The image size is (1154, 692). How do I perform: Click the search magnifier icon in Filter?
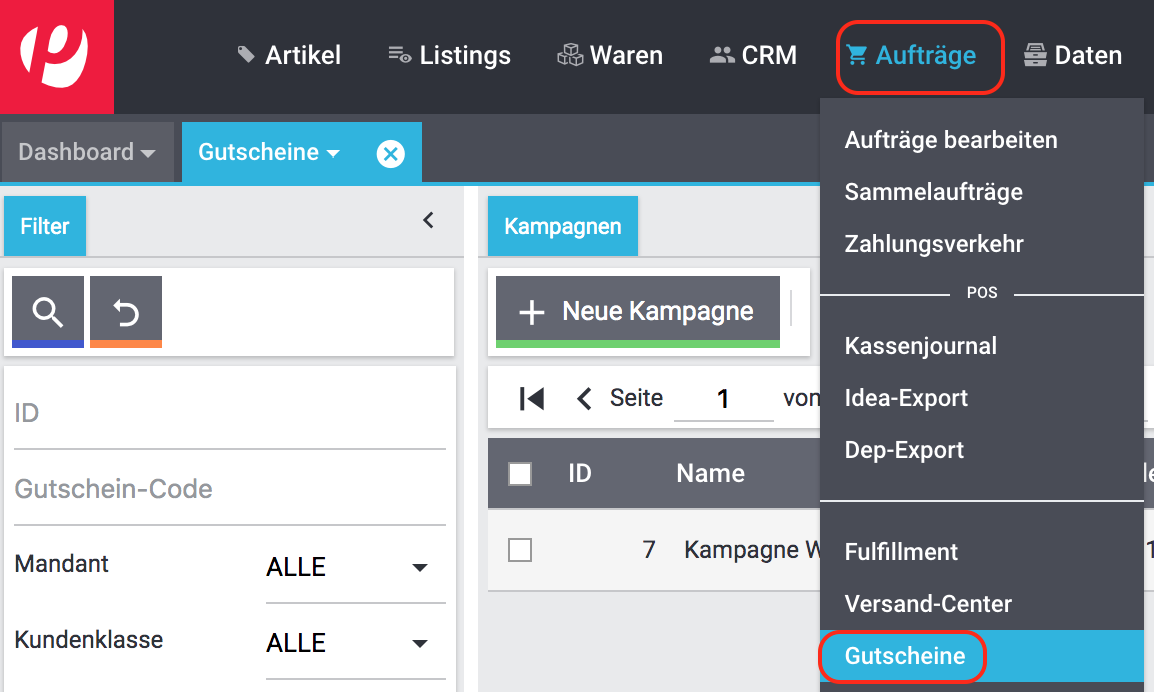(x=48, y=313)
